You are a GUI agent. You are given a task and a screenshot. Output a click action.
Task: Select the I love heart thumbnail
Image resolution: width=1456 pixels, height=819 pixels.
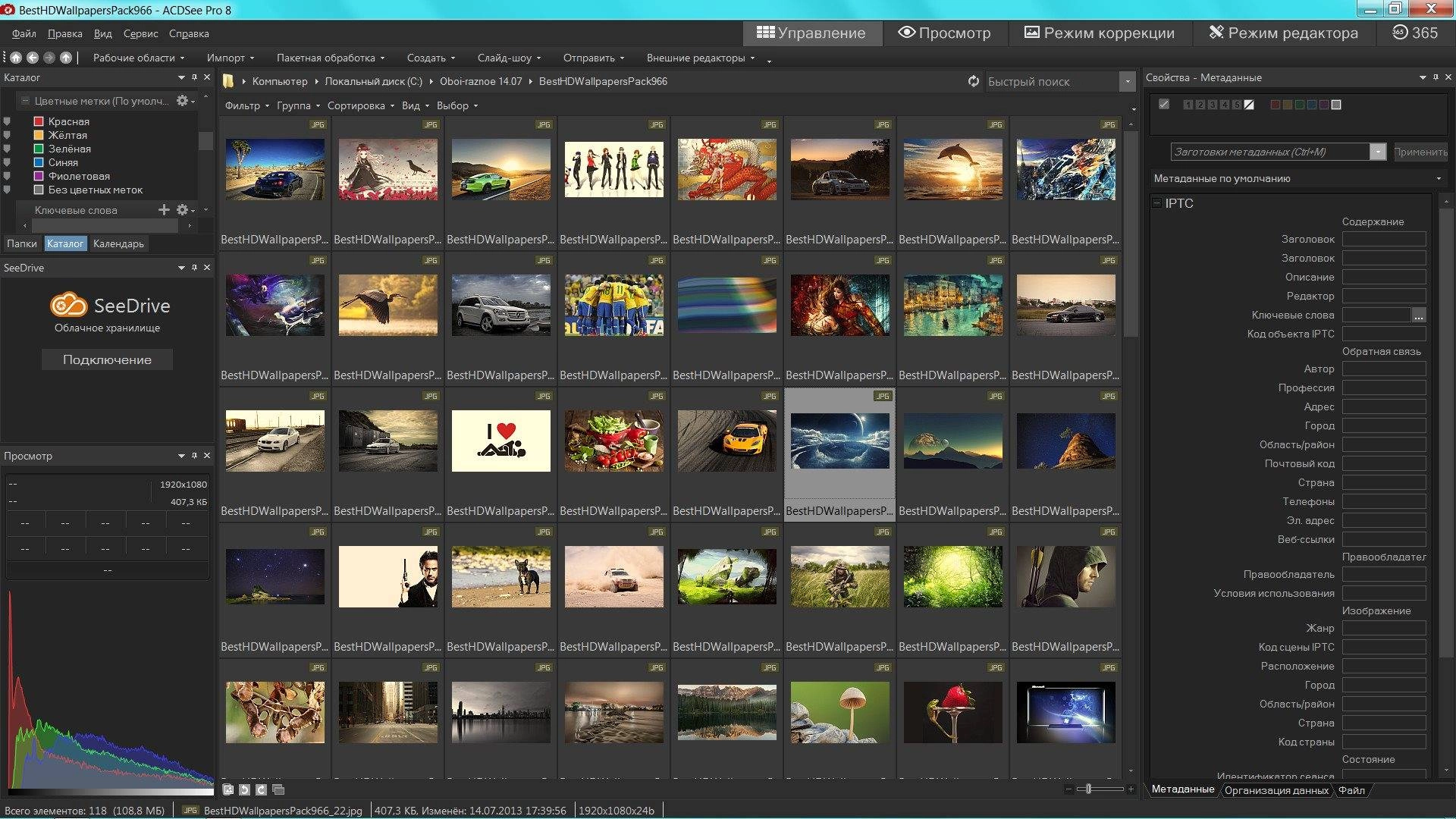click(x=500, y=441)
